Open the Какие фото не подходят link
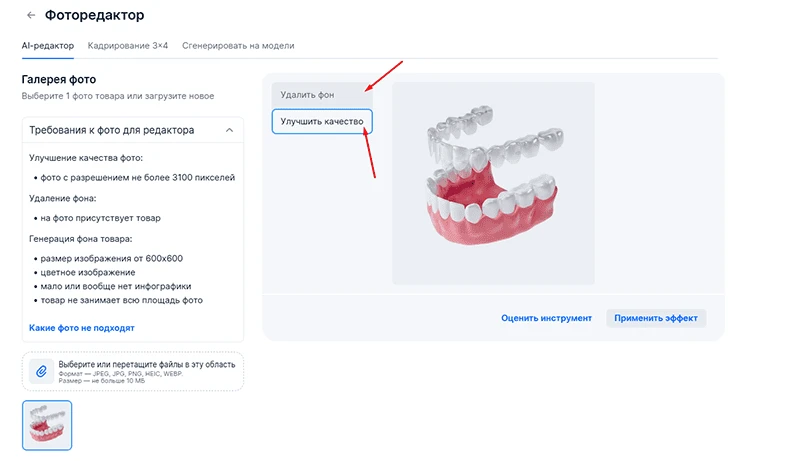The width and height of the screenshot is (800, 461). pyautogui.click(x=82, y=328)
